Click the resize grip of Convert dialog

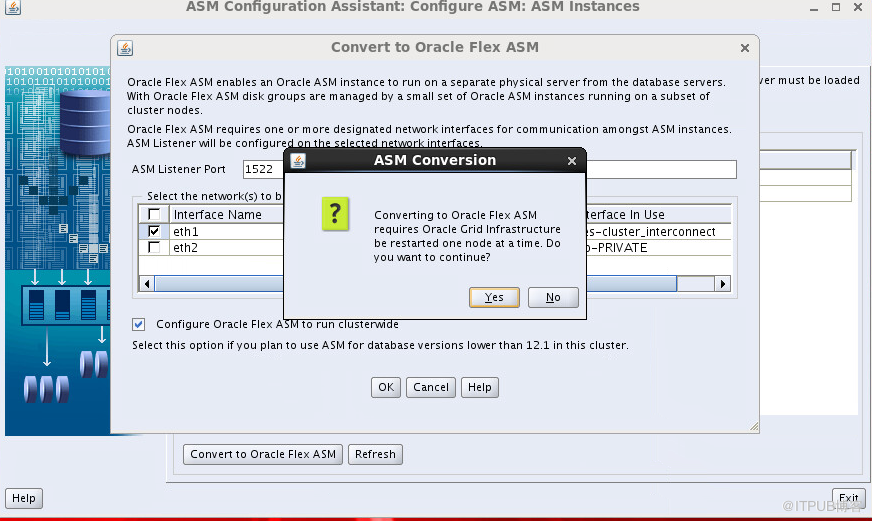coord(754,426)
